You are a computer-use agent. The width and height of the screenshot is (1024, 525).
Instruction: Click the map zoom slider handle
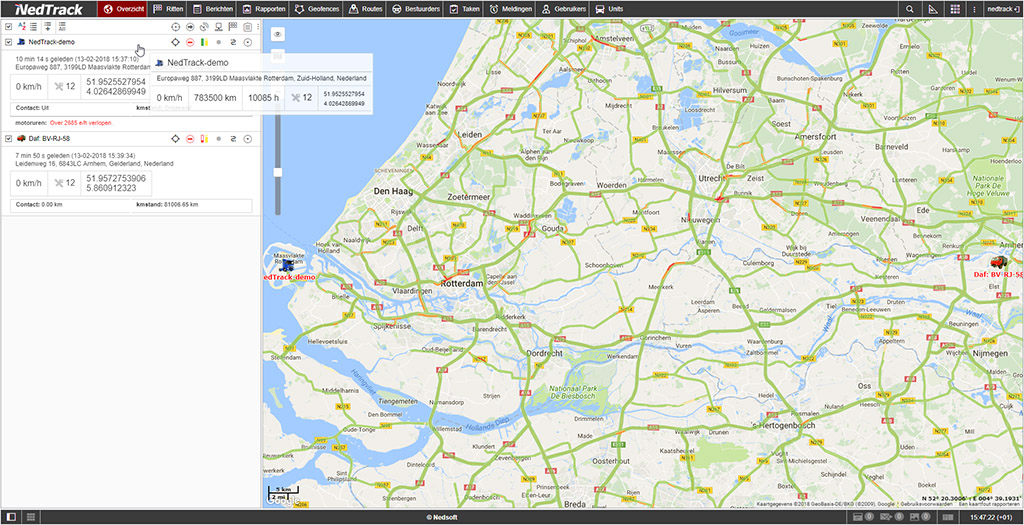(x=278, y=172)
